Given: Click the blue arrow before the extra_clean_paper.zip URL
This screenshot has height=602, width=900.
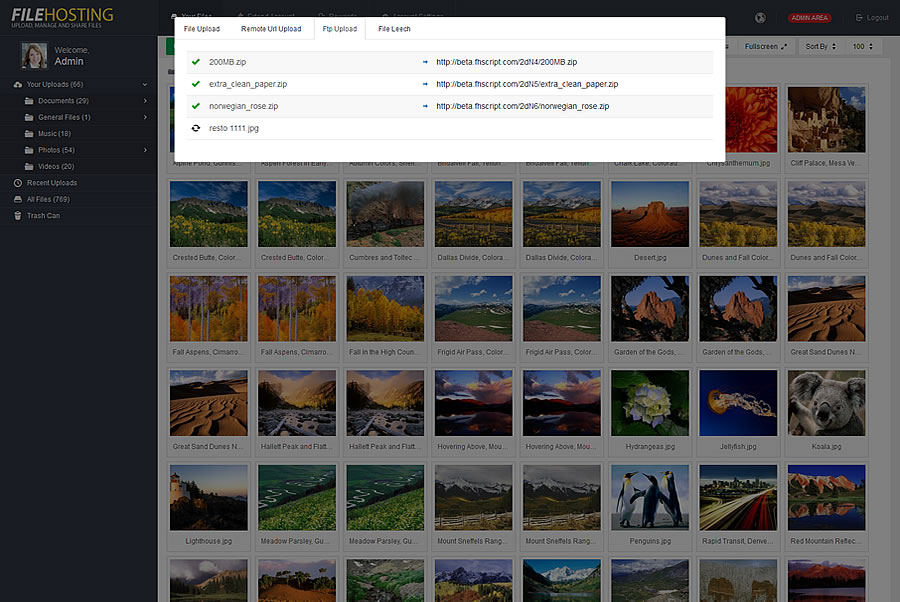Looking at the screenshot, I should coord(425,84).
